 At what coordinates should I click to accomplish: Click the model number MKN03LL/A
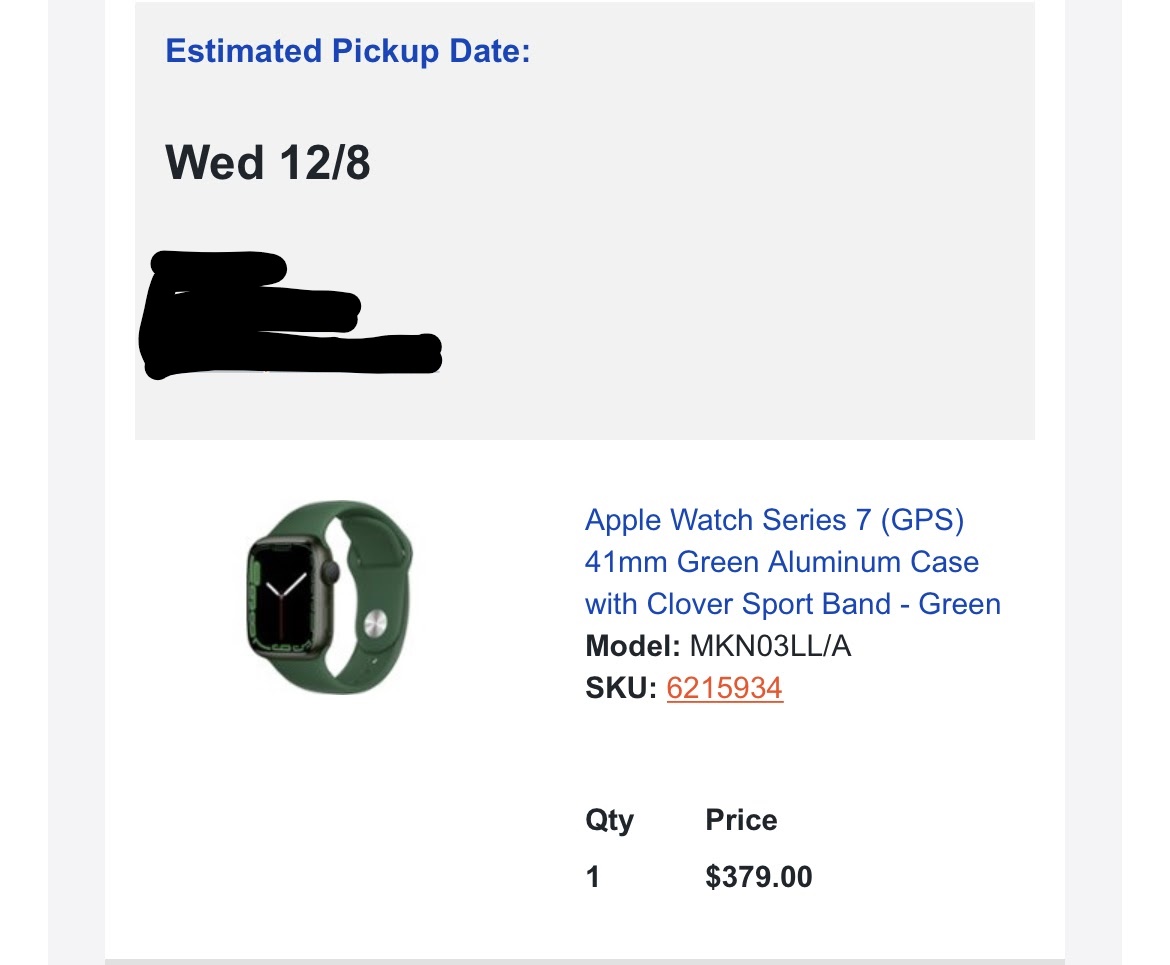pyautogui.click(x=770, y=646)
